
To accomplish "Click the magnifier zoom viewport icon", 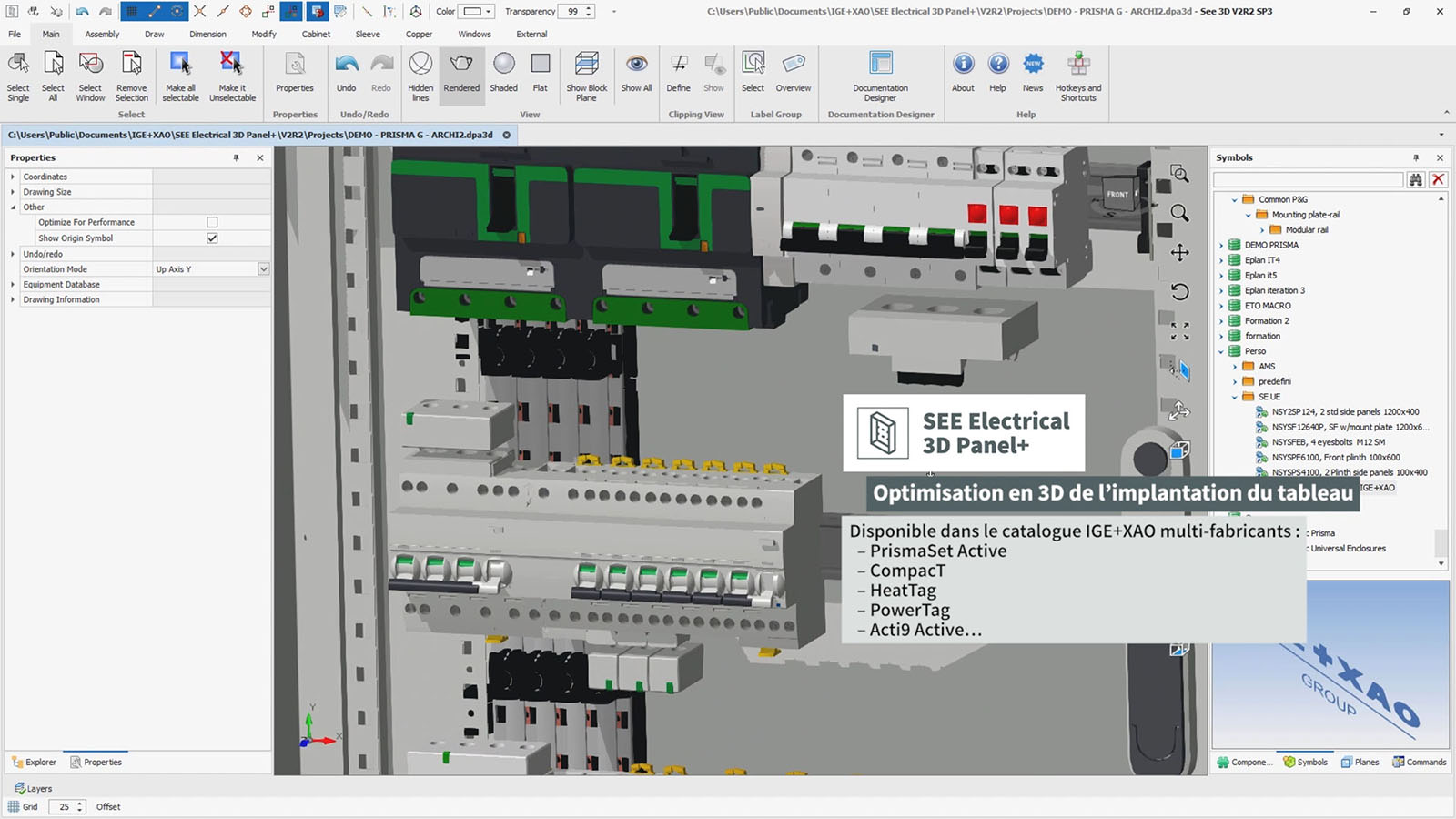I will (1179, 213).
